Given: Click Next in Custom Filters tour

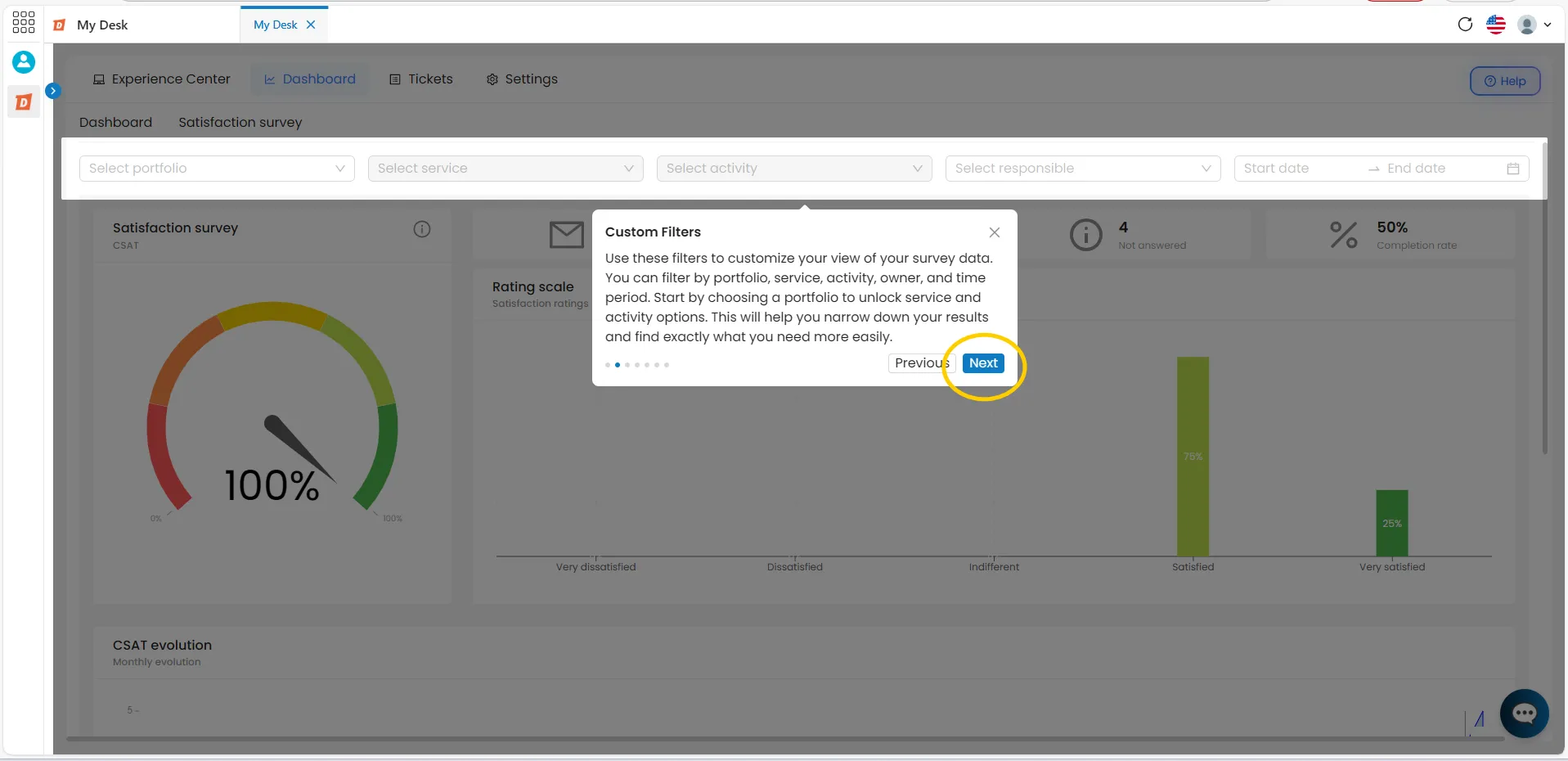Looking at the screenshot, I should click(983, 363).
